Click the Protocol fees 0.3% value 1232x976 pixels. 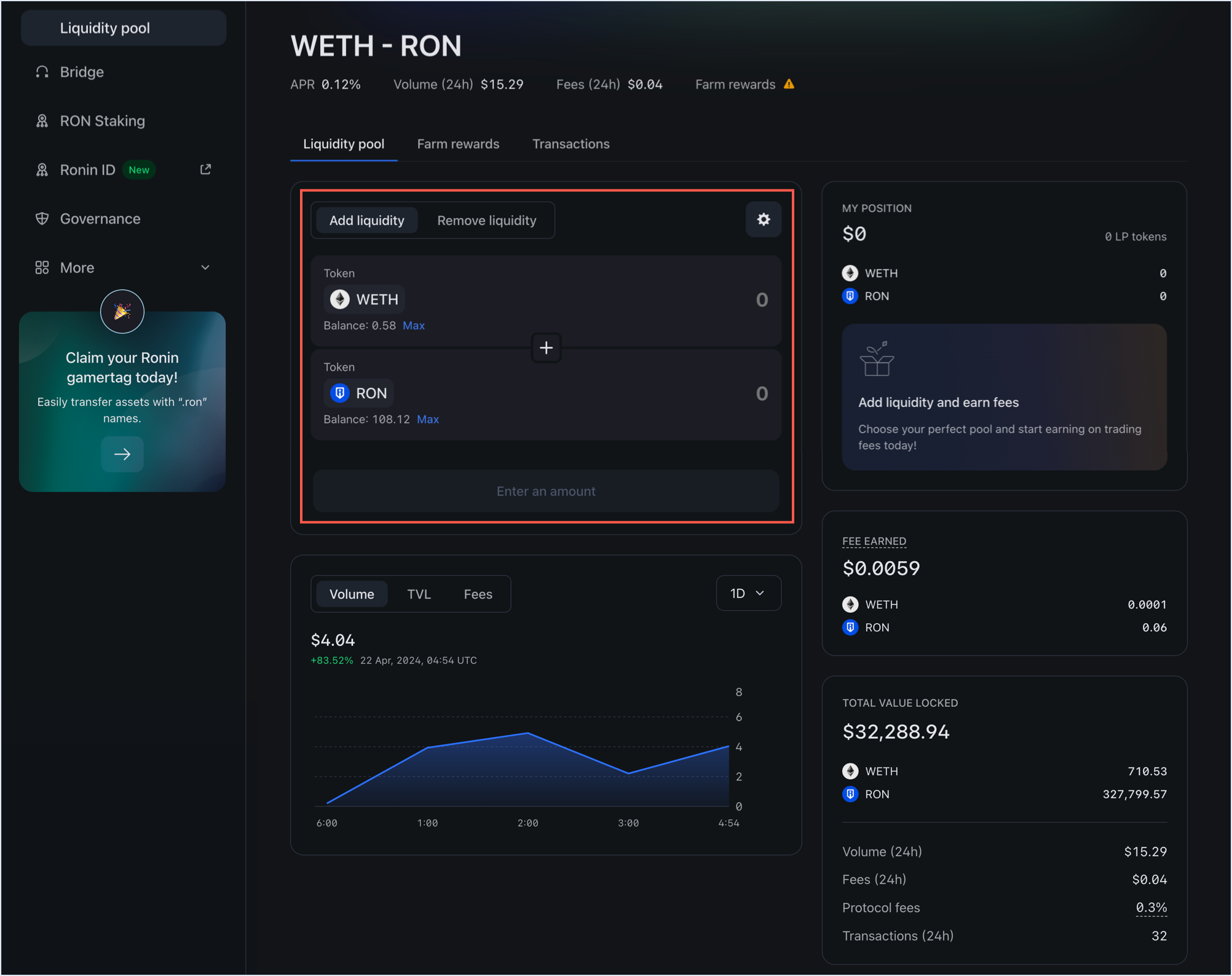[1151, 908]
